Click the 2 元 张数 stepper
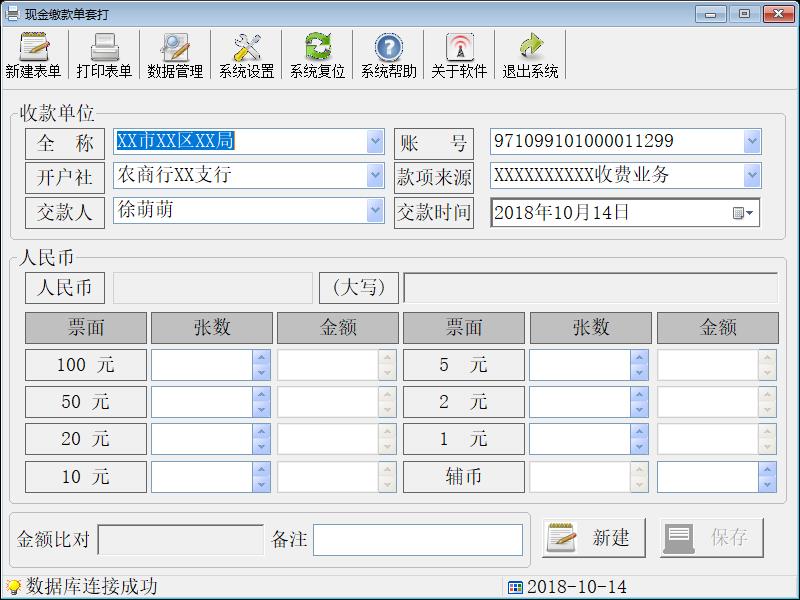The image size is (800, 600). tap(639, 402)
